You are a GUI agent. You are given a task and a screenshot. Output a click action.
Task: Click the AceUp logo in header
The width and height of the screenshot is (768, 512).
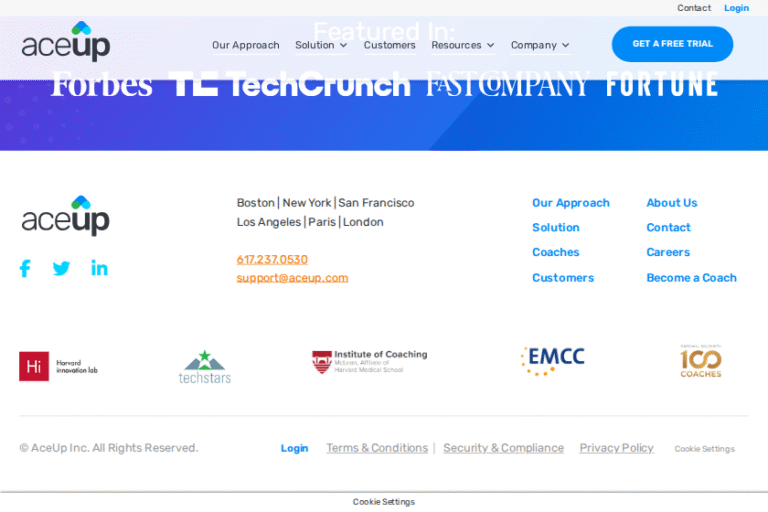[x=66, y=42]
